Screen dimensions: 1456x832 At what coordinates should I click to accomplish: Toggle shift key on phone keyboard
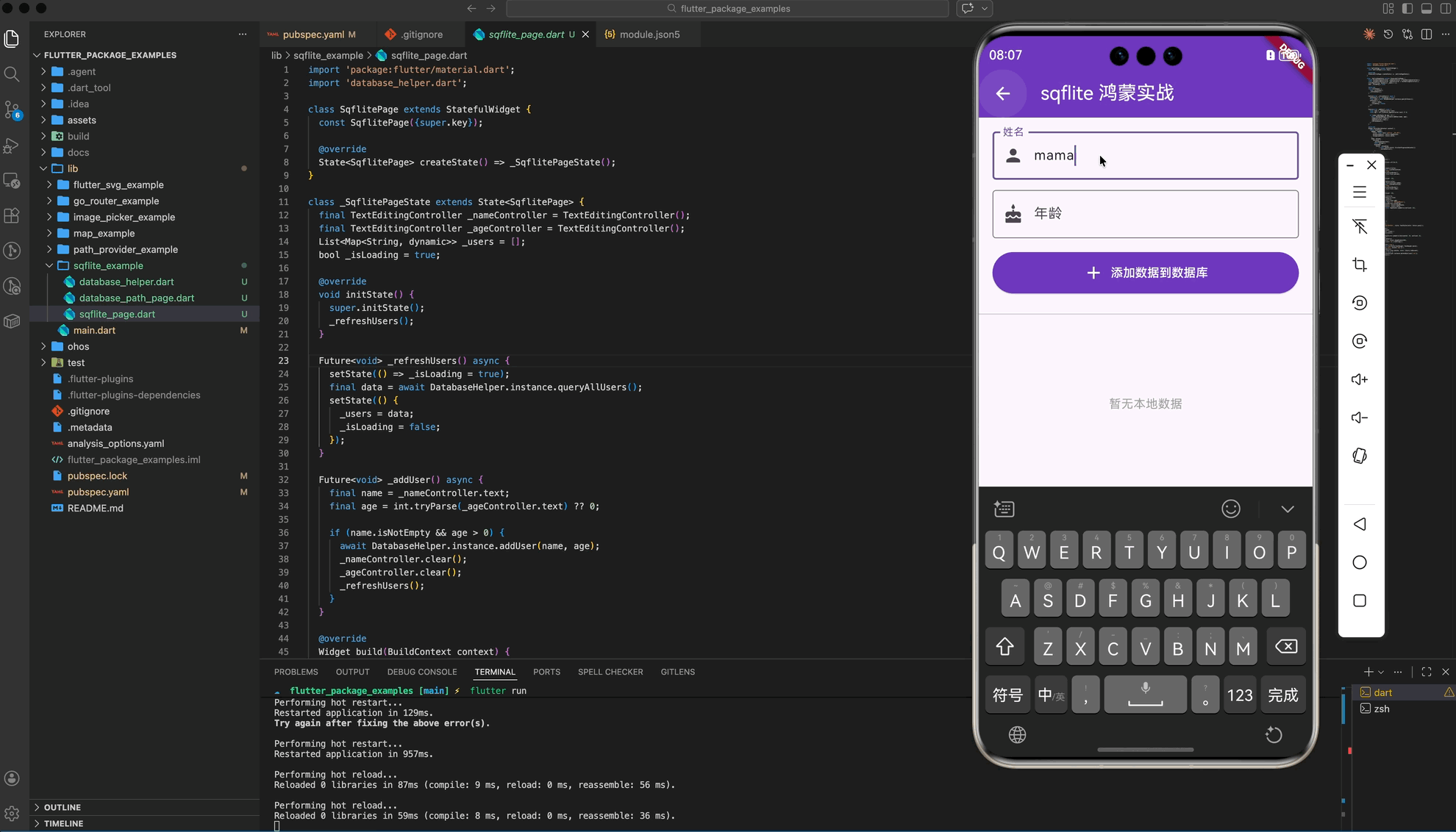1004,648
